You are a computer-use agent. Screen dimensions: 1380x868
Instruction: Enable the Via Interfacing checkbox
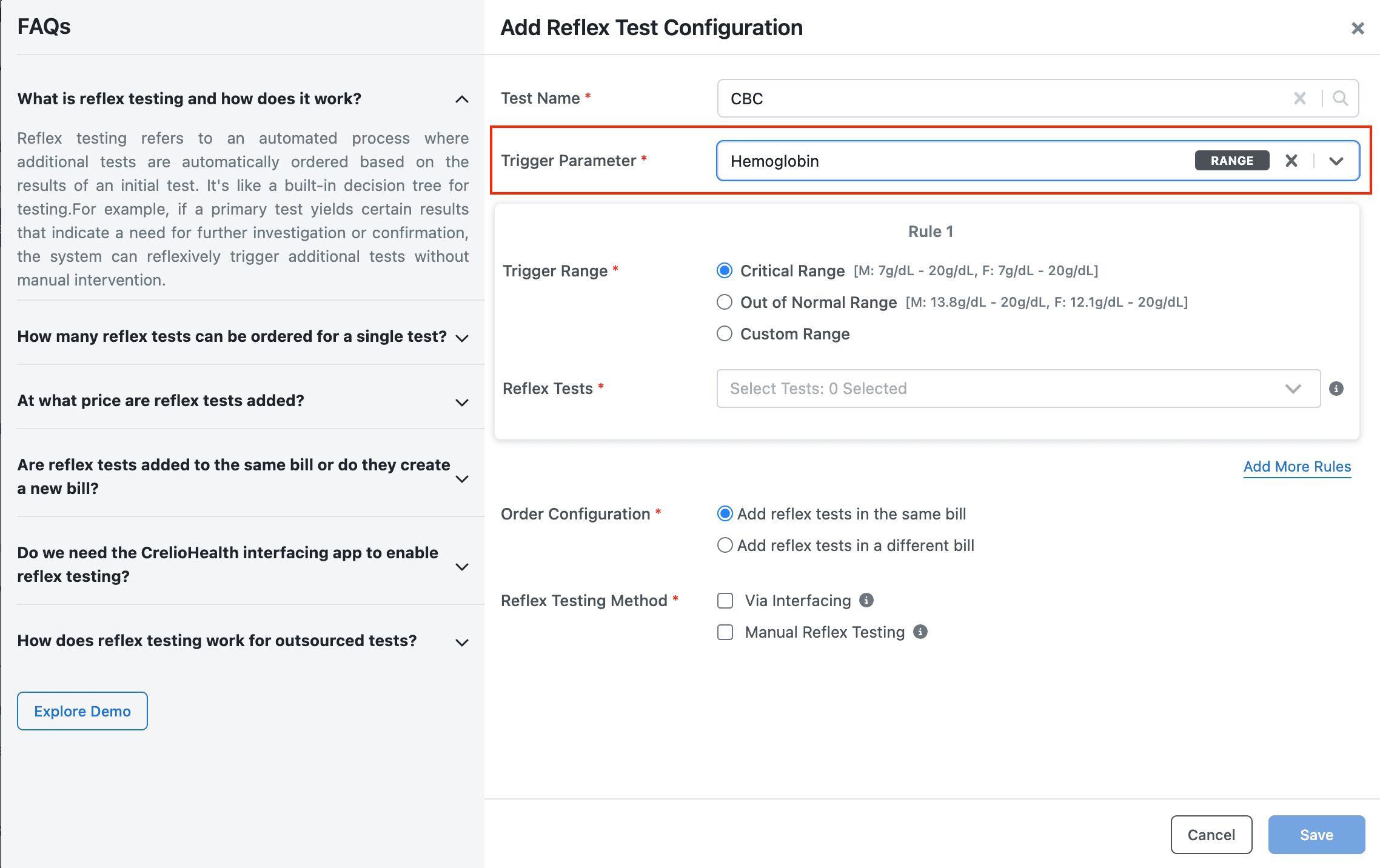pos(725,601)
